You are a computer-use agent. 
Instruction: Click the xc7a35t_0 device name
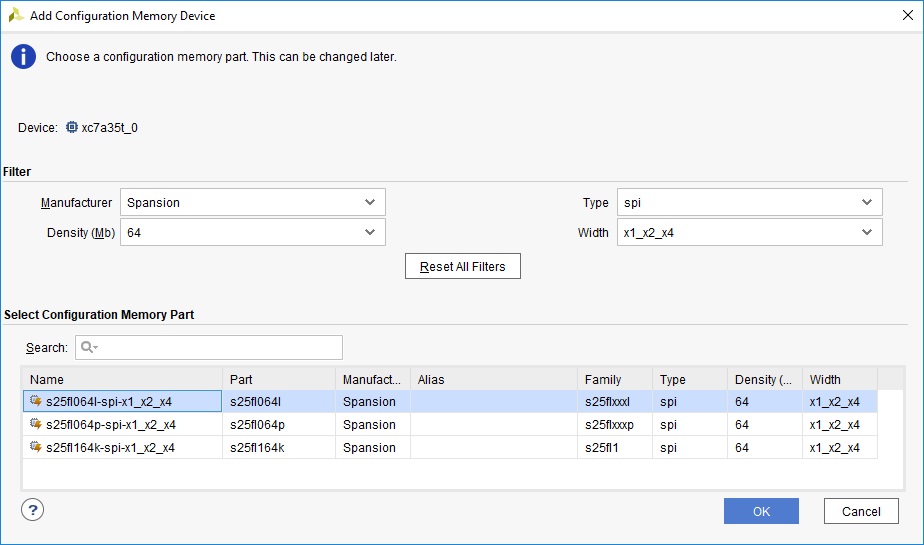[x=110, y=128]
